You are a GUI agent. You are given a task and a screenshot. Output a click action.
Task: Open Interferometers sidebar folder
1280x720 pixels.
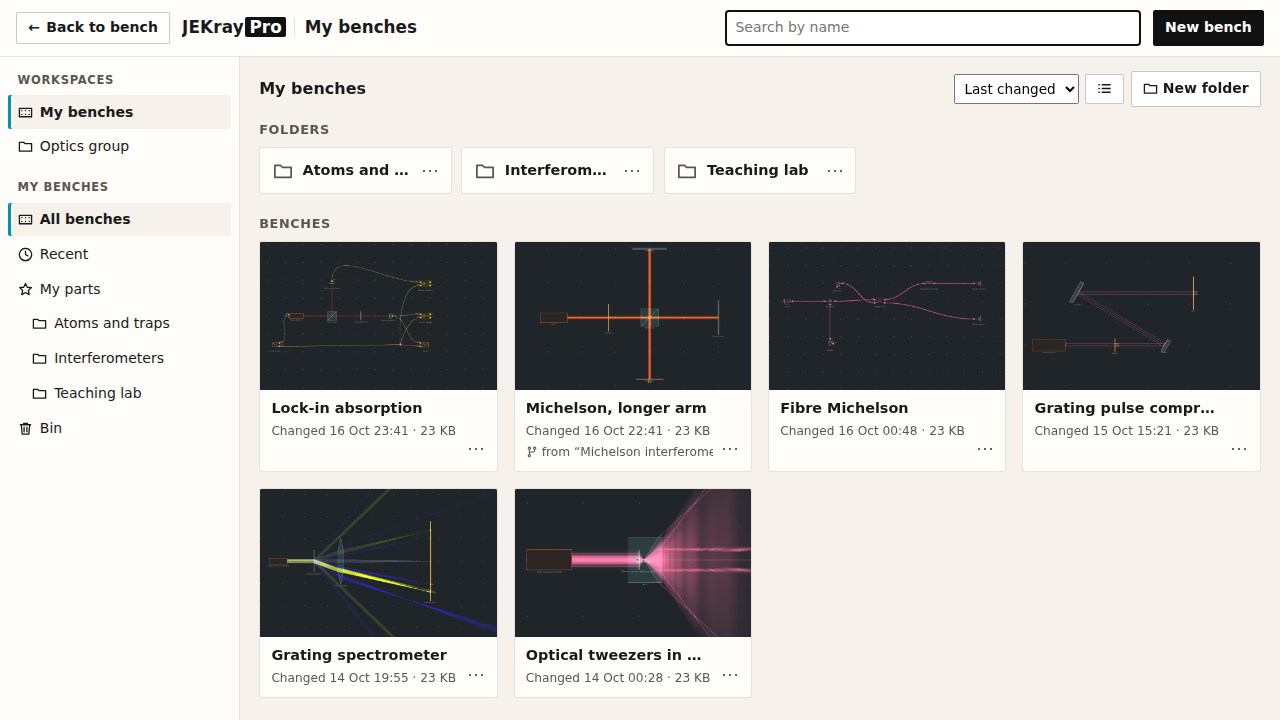click(x=127, y=358)
